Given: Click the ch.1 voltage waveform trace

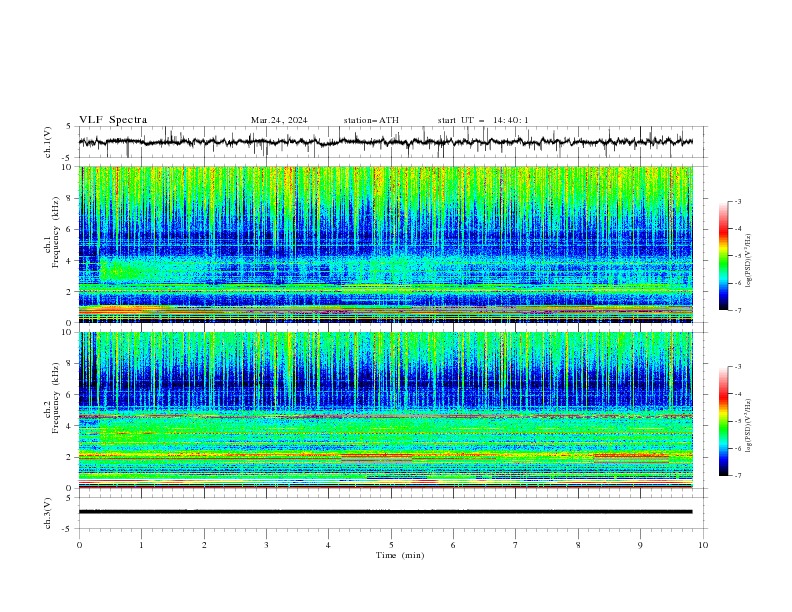Looking at the screenshot, I should tap(386, 142).
